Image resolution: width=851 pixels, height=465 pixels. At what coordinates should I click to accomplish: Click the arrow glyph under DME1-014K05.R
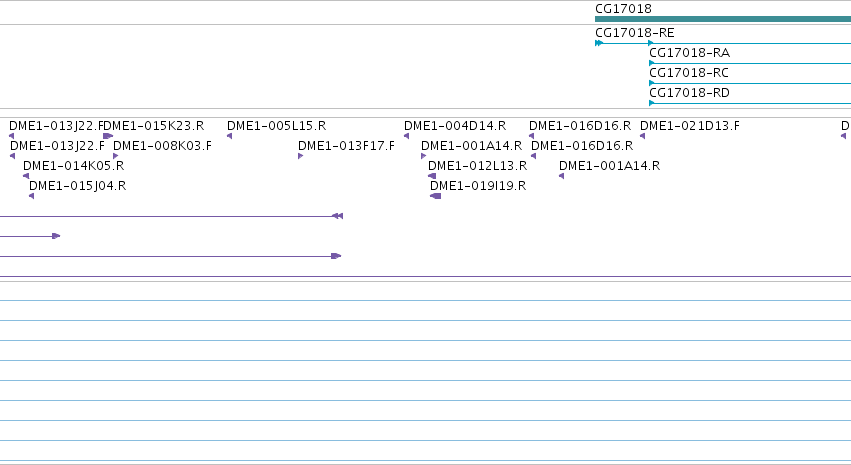26,176
